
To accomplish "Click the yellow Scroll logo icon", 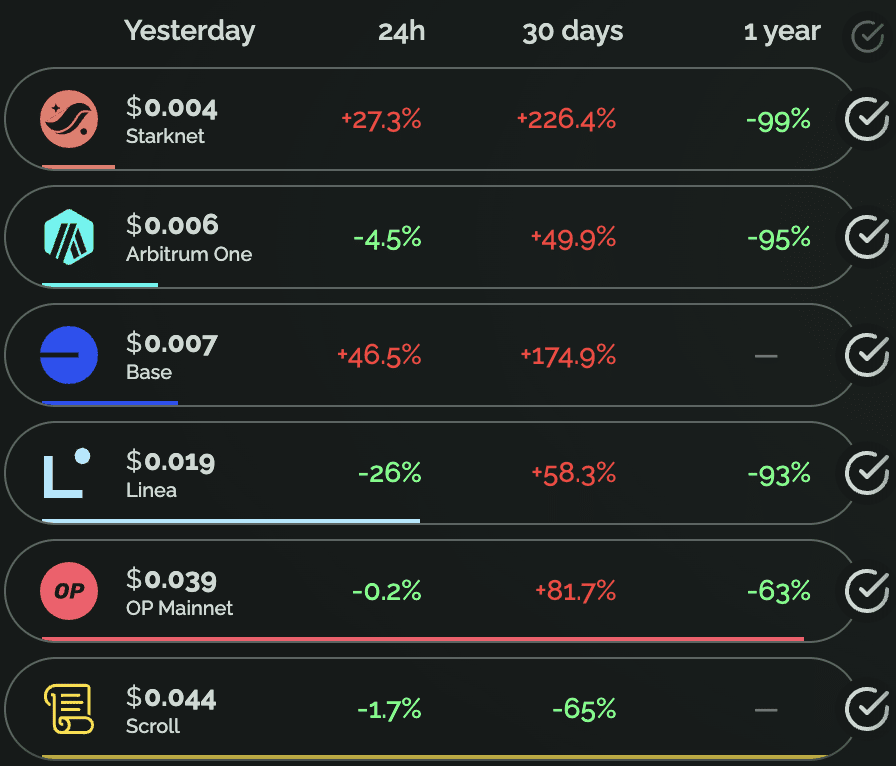I will (x=69, y=709).
